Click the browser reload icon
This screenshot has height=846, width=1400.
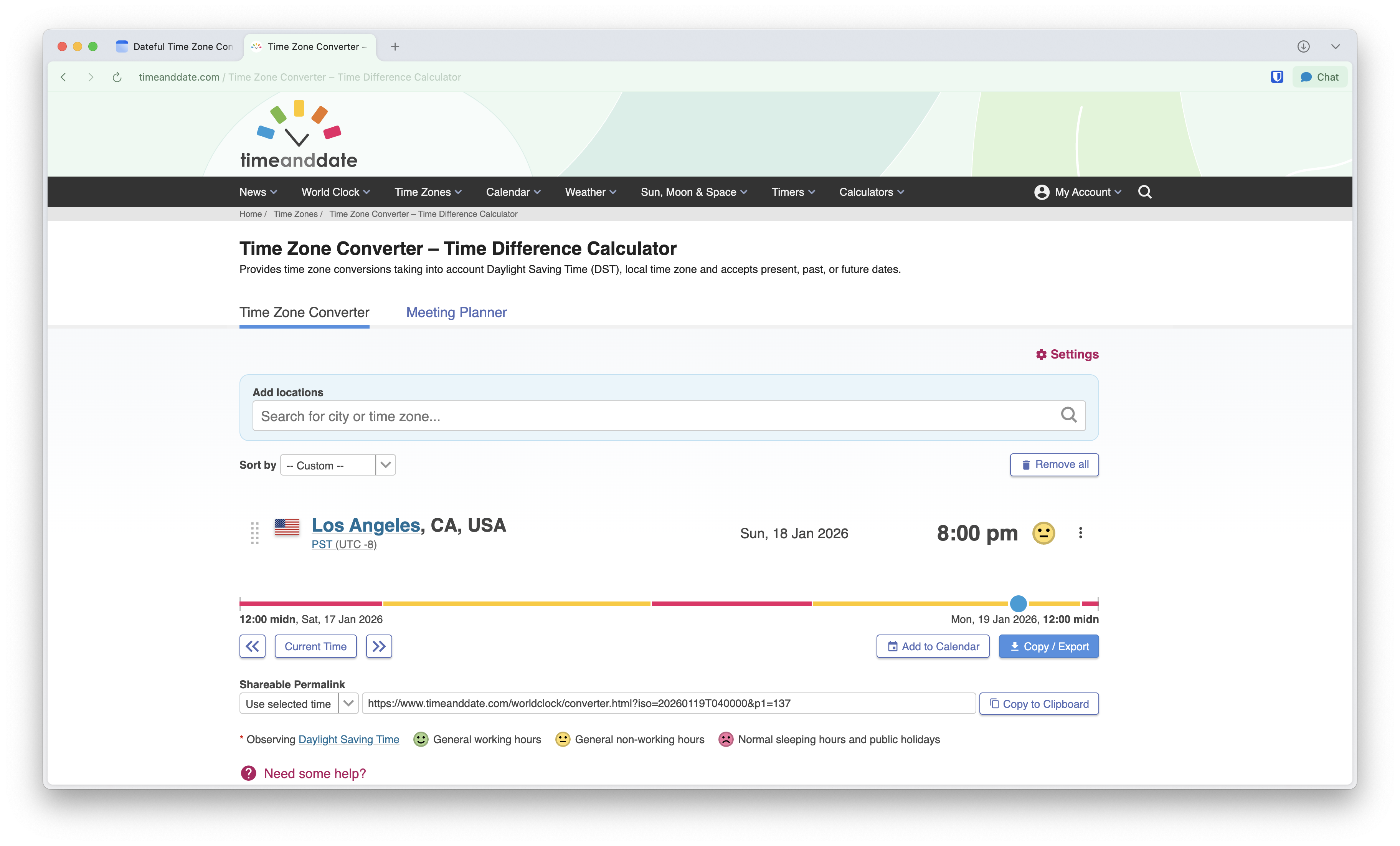(x=117, y=77)
